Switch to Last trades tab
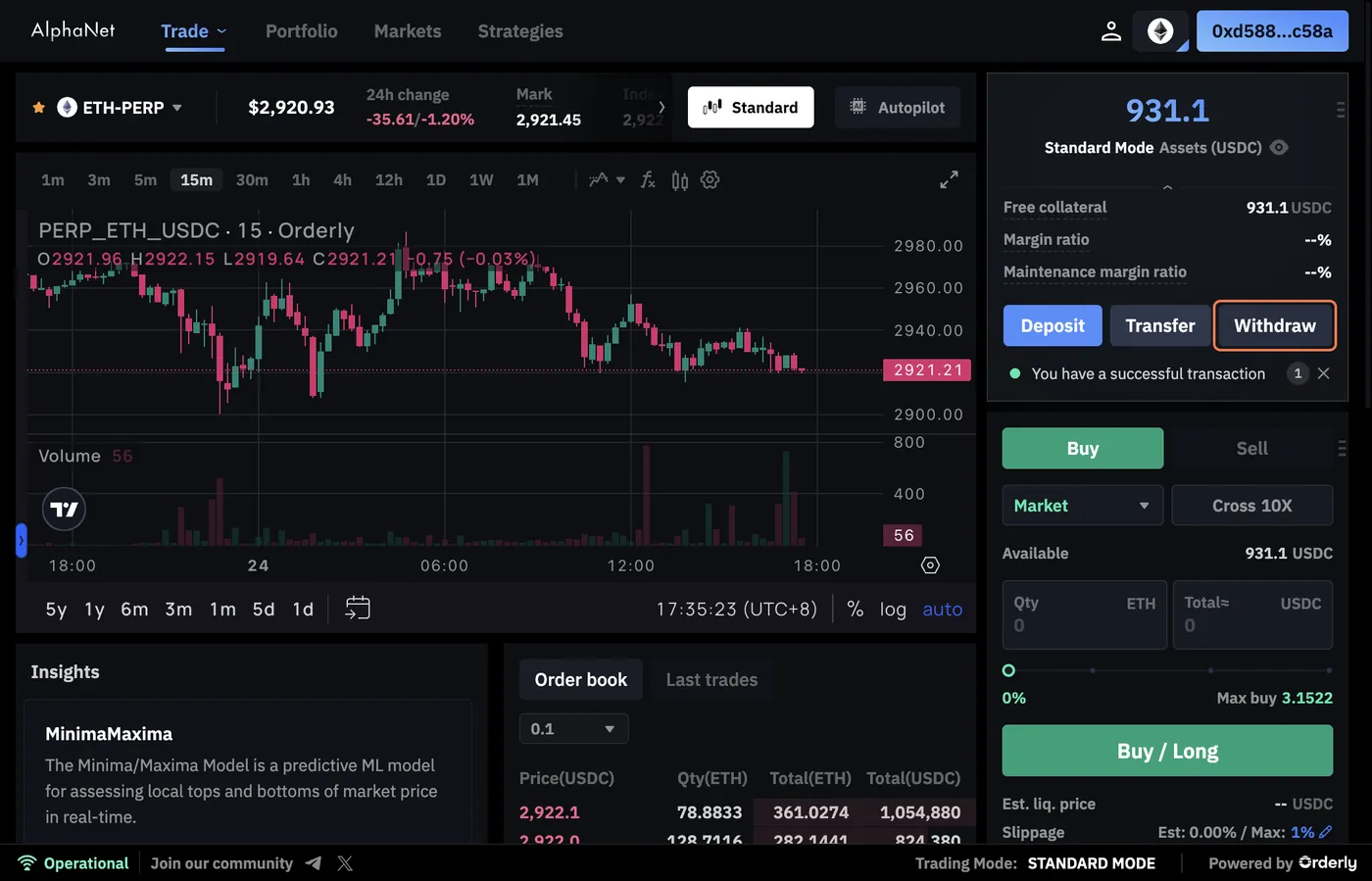This screenshot has height=881, width=1372. click(712, 680)
